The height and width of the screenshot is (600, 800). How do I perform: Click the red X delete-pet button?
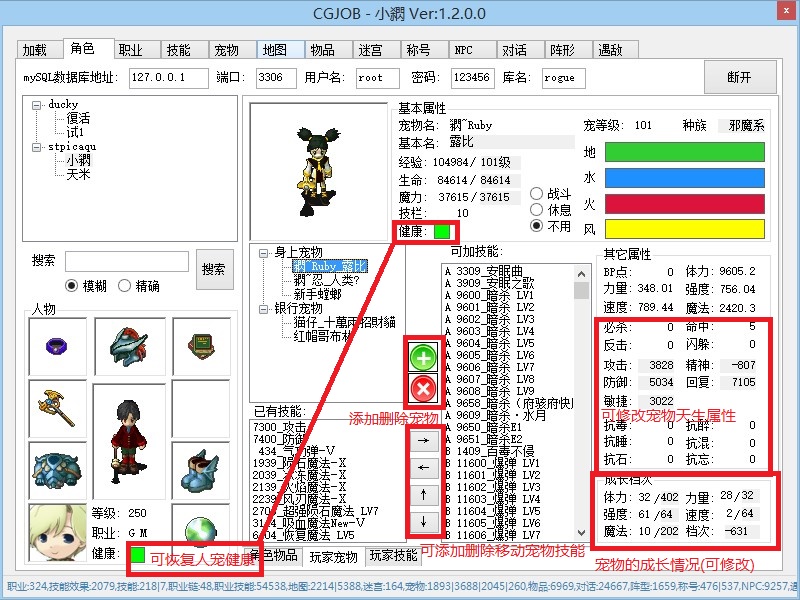click(x=423, y=389)
